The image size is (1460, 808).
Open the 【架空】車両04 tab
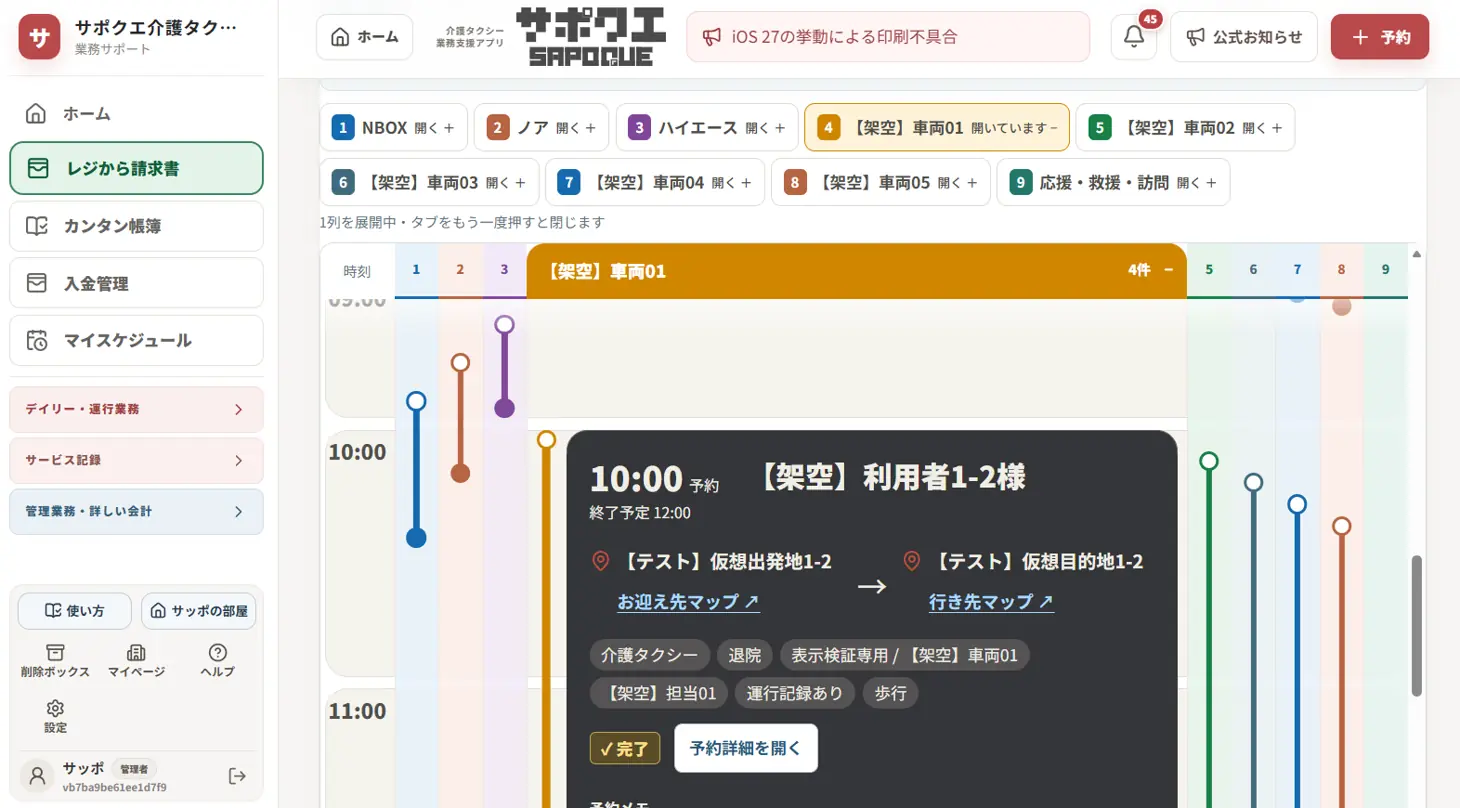coord(655,182)
